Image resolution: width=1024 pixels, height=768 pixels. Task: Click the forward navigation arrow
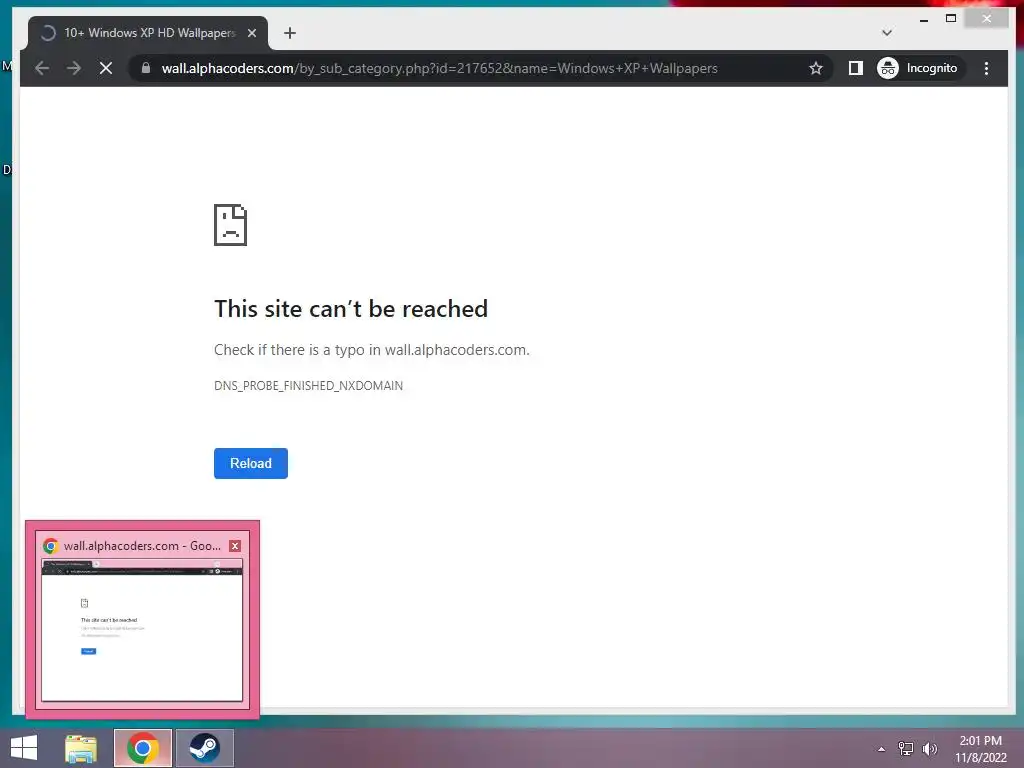[x=74, y=68]
